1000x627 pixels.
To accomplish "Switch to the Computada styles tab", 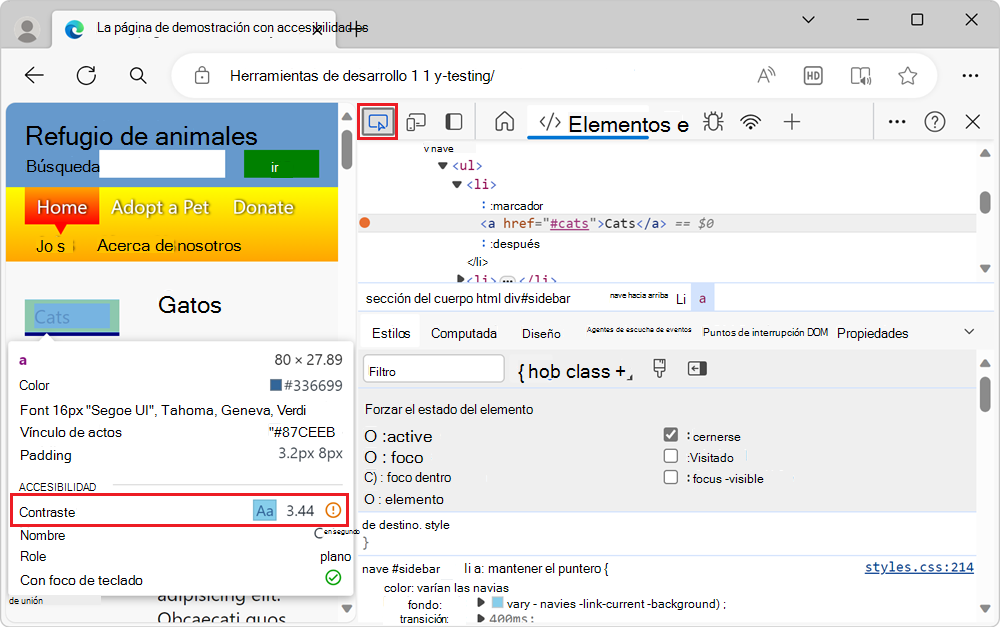I will pos(464,332).
